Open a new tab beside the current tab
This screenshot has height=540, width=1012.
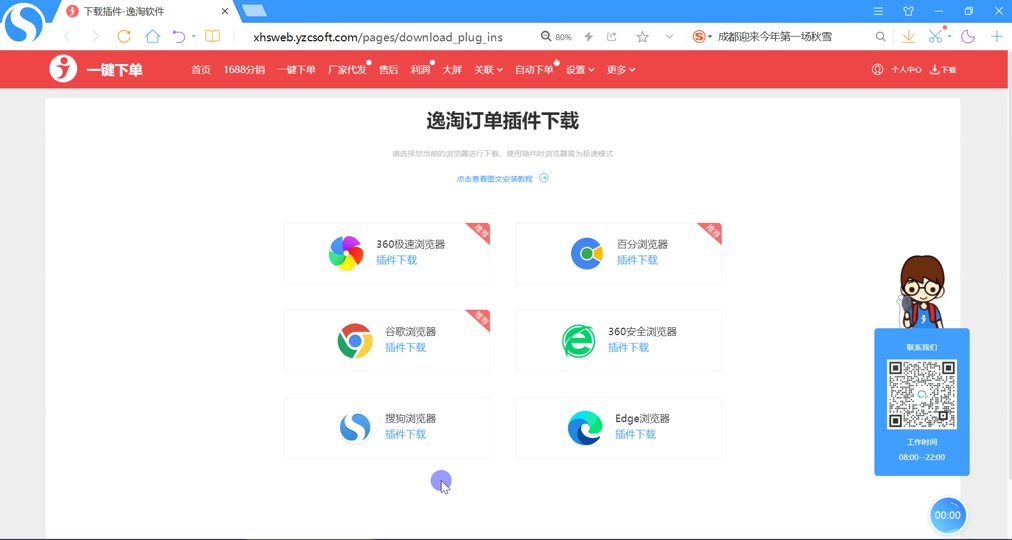[x=254, y=10]
